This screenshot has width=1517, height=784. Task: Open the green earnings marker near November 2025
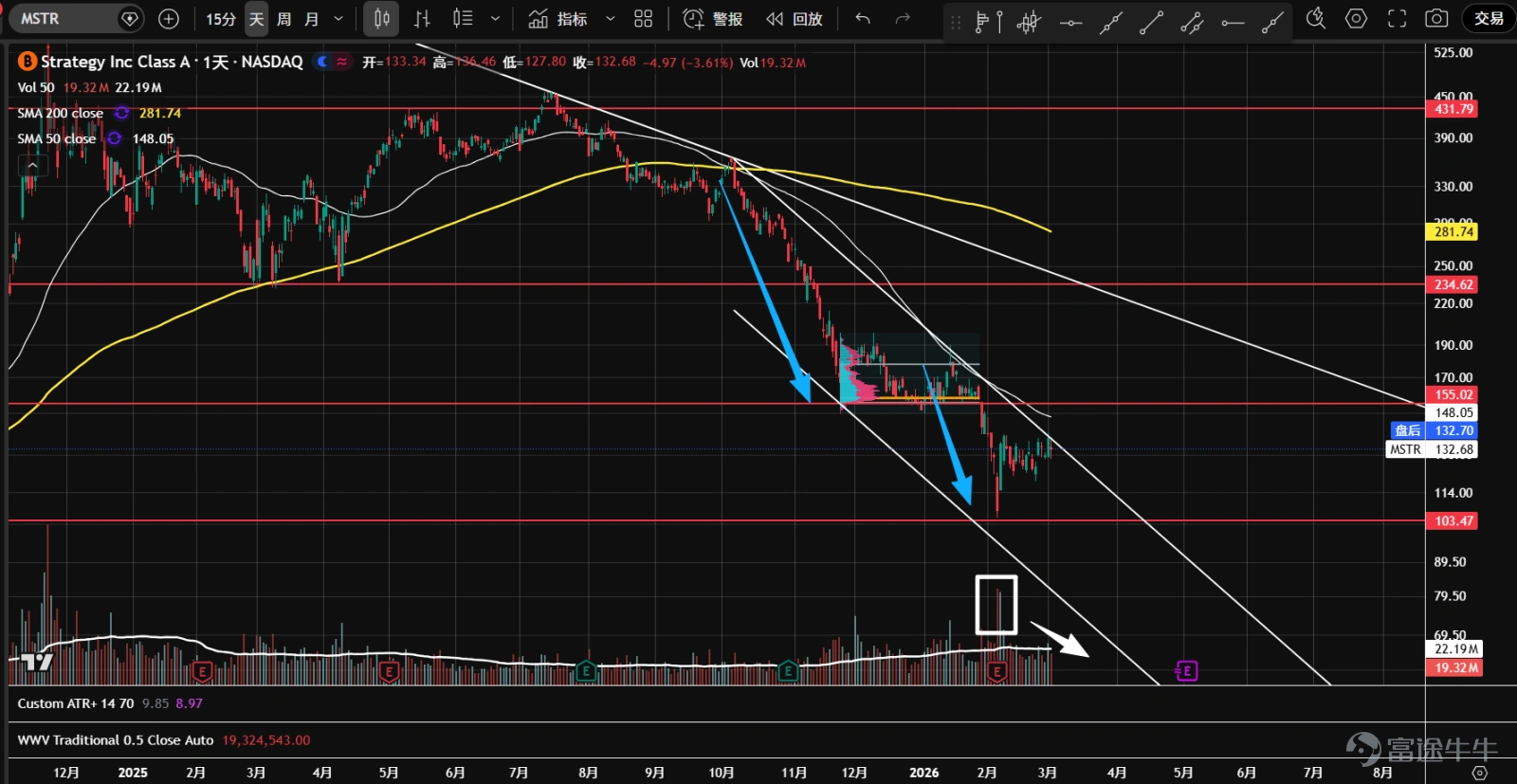(x=787, y=671)
